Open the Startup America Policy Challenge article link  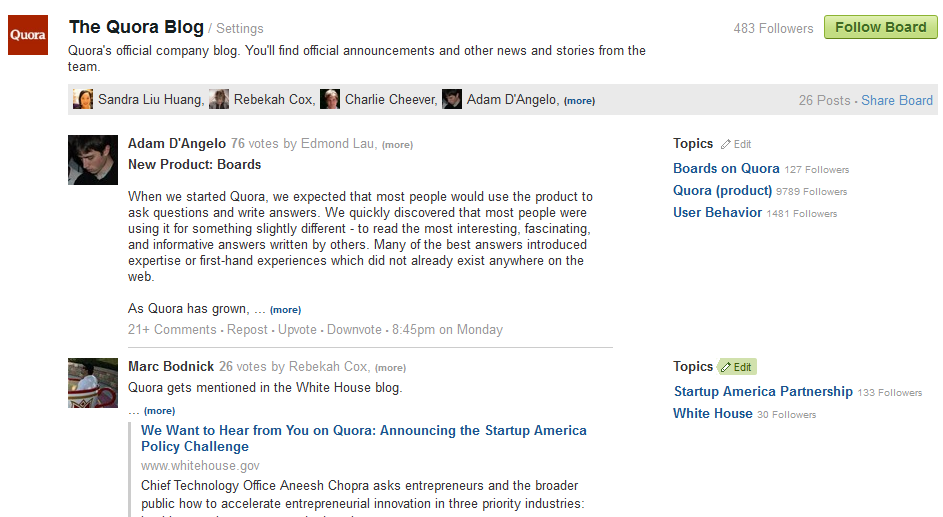coord(364,438)
